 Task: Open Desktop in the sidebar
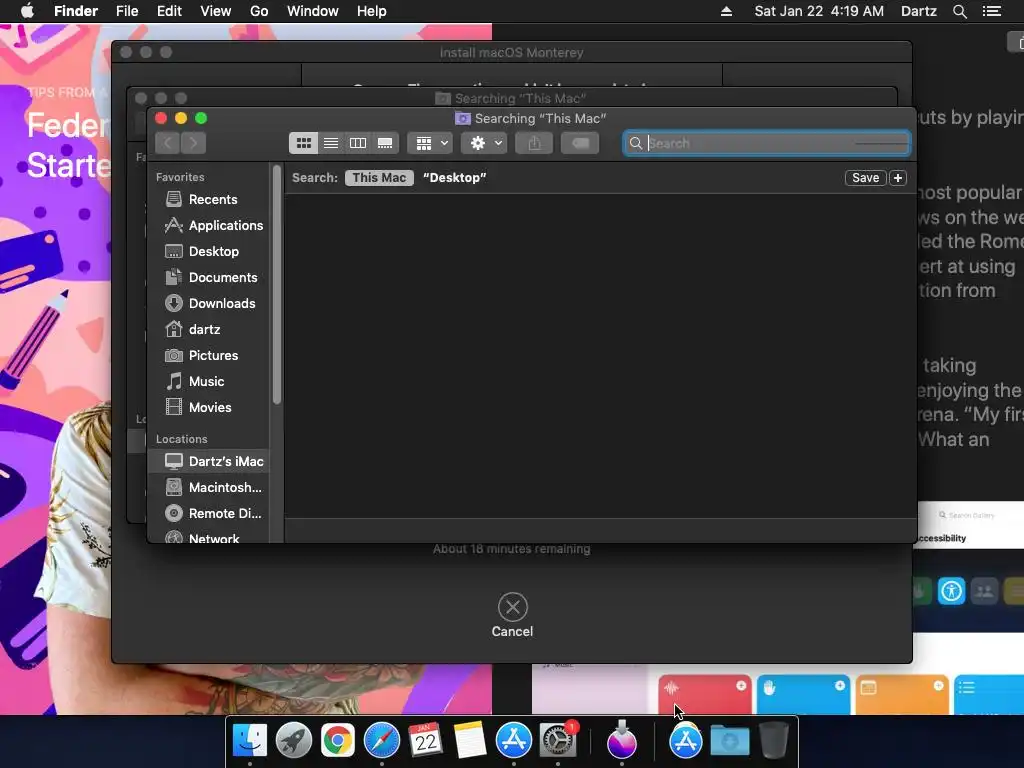point(209,251)
